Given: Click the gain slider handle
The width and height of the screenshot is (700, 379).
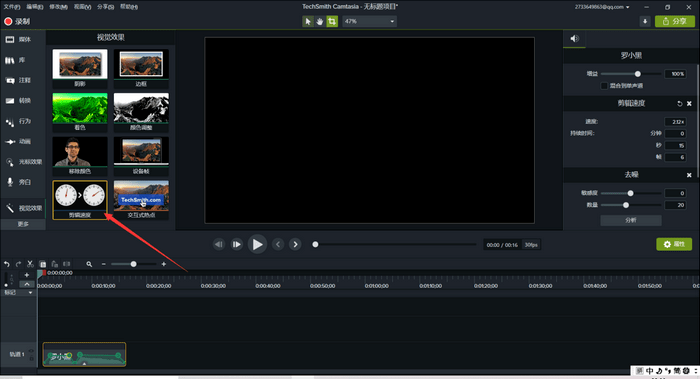Looking at the screenshot, I should click(638, 74).
